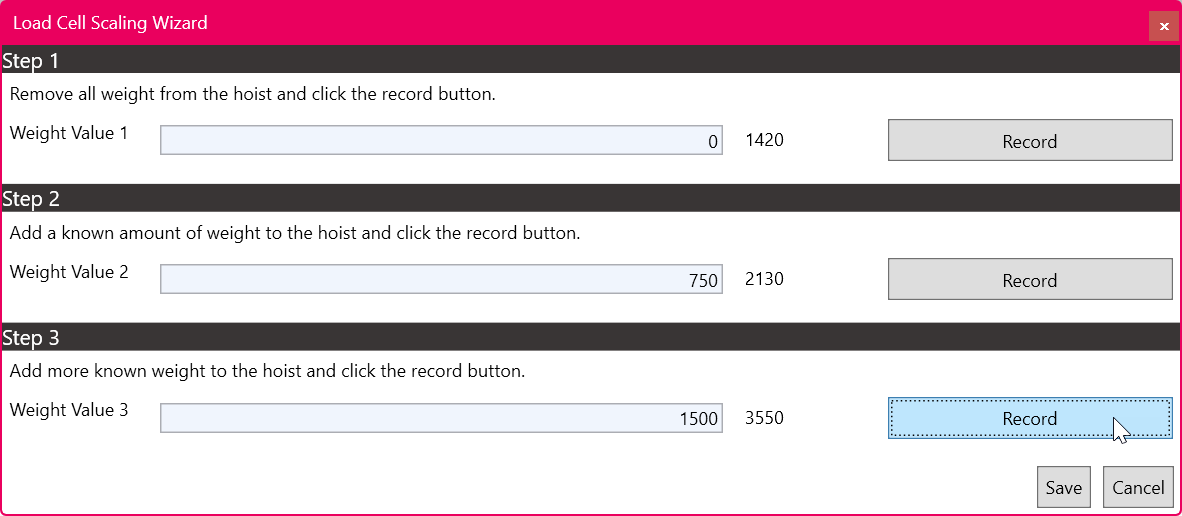Record the Step 2 known weight reading
The image size is (1182, 516).
[1029, 280]
